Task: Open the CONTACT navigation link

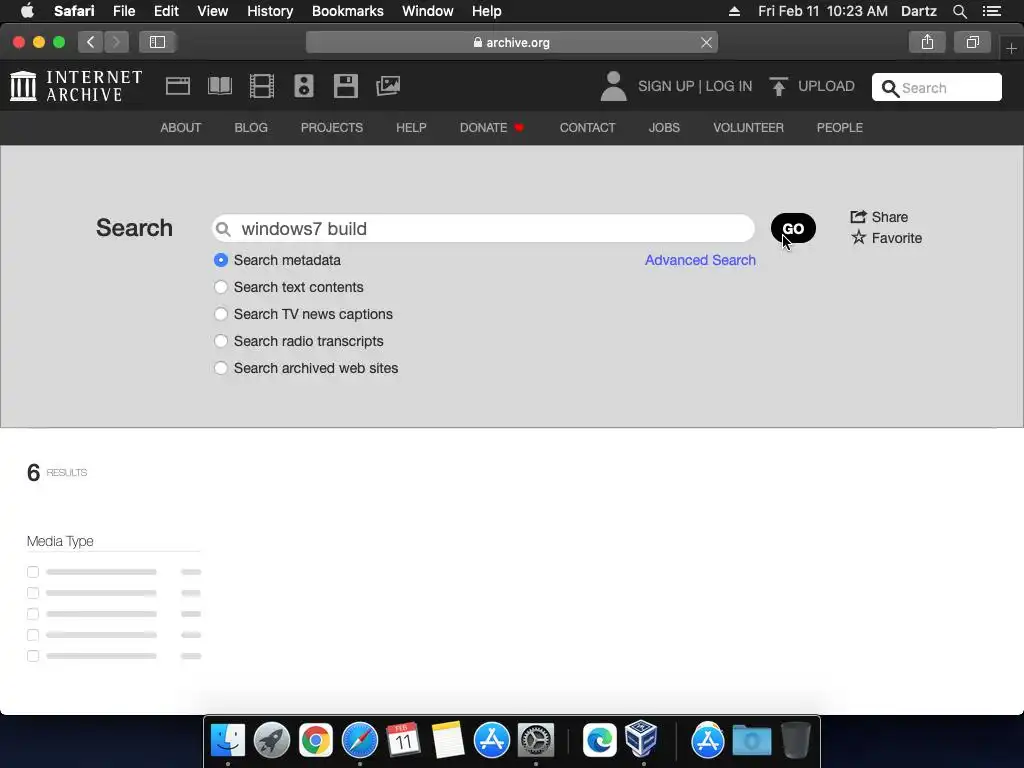Action: [x=587, y=127]
